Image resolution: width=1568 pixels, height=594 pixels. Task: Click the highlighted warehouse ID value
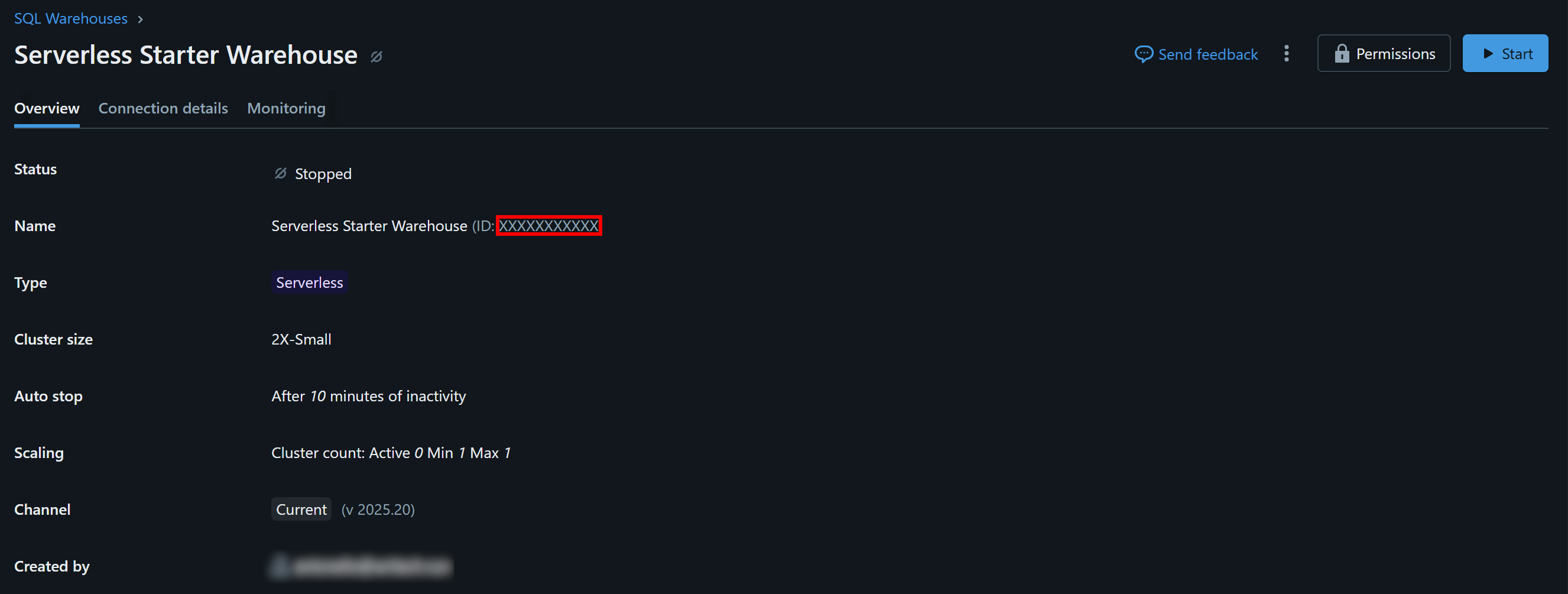click(548, 226)
